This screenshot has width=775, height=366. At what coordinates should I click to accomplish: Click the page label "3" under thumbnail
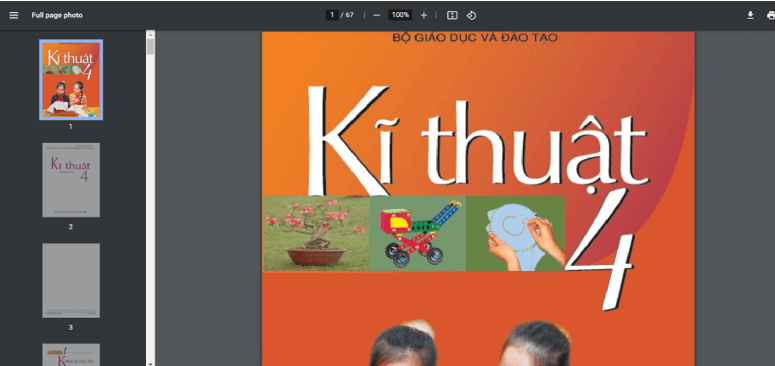pos(71,327)
